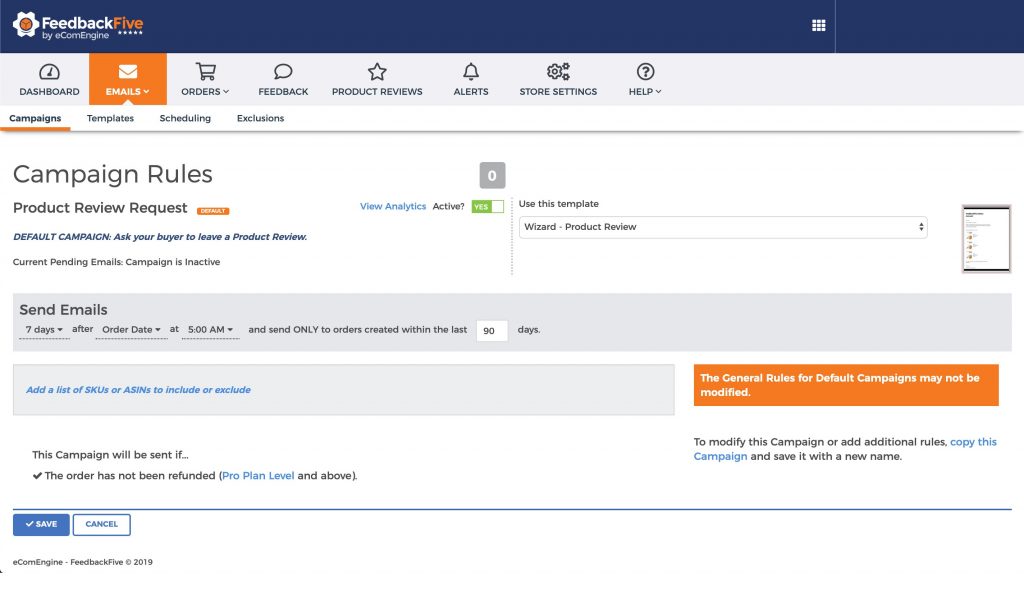Click the Orders shopping cart icon
Screen dimensions: 1024x595
point(206,71)
